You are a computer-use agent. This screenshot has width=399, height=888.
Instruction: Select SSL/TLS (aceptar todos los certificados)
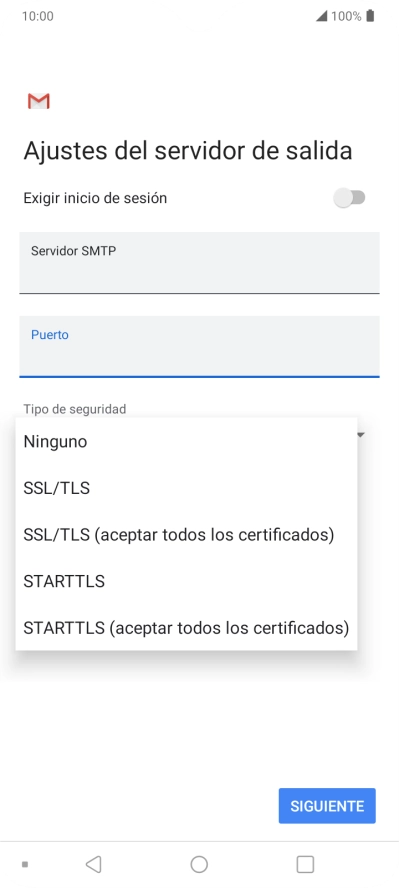click(x=186, y=535)
